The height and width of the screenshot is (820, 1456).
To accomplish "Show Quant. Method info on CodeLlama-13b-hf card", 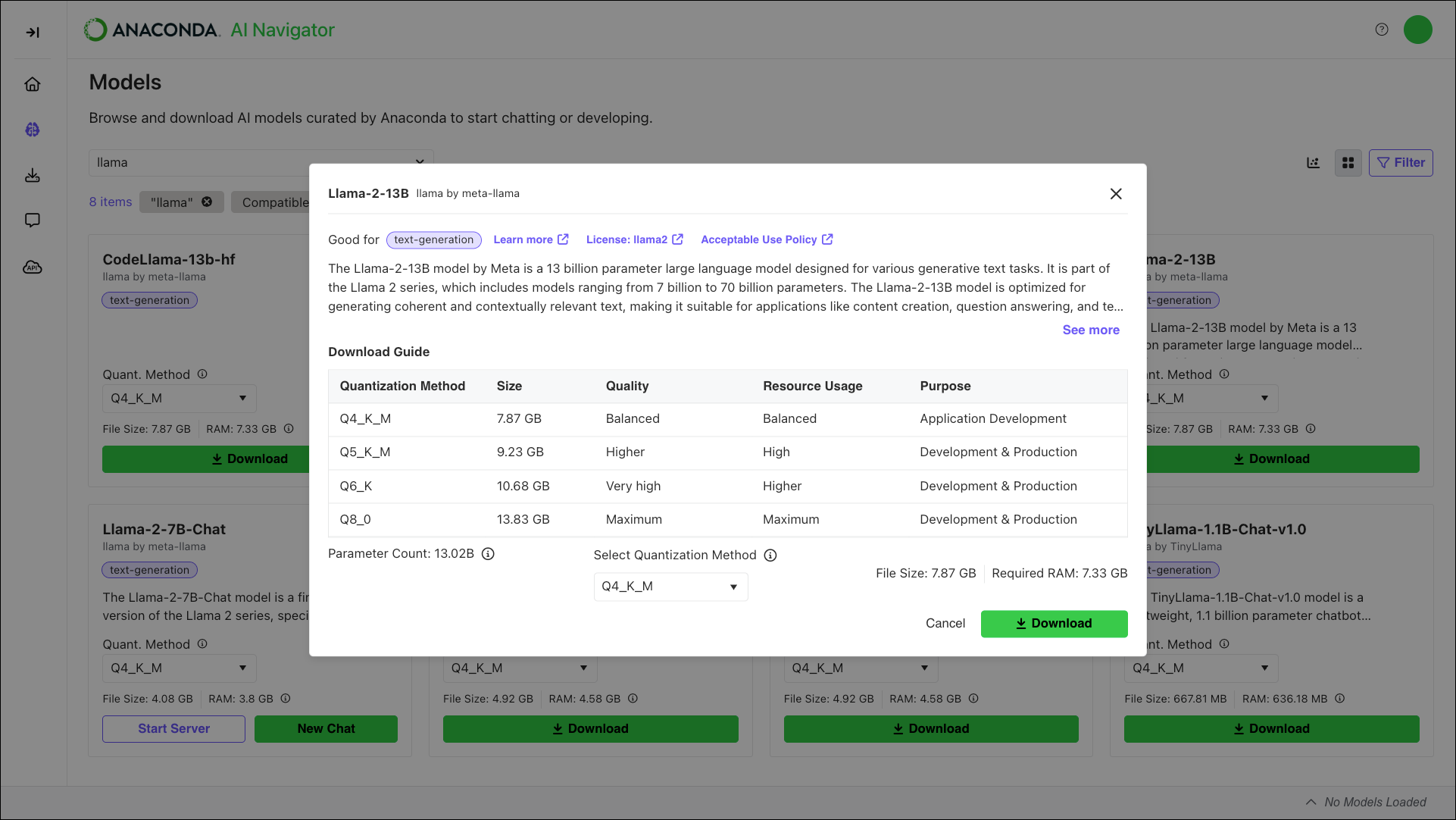I will click(202, 374).
